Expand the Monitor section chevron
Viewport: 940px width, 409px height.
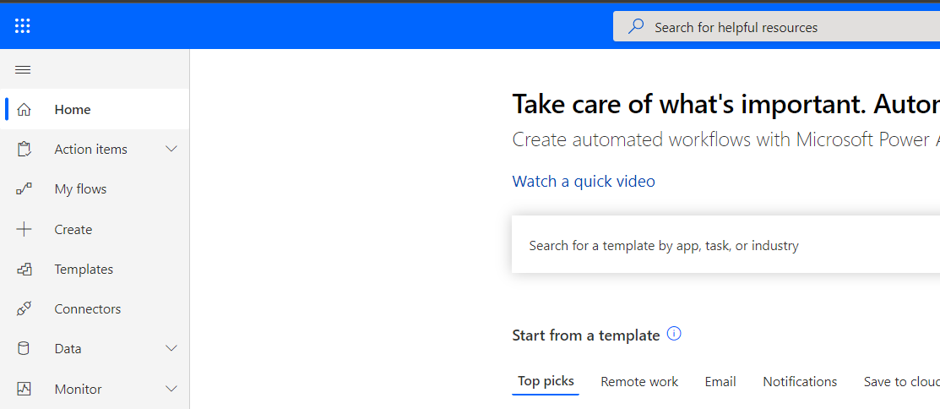pyautogui.click(x=171, y=389)
